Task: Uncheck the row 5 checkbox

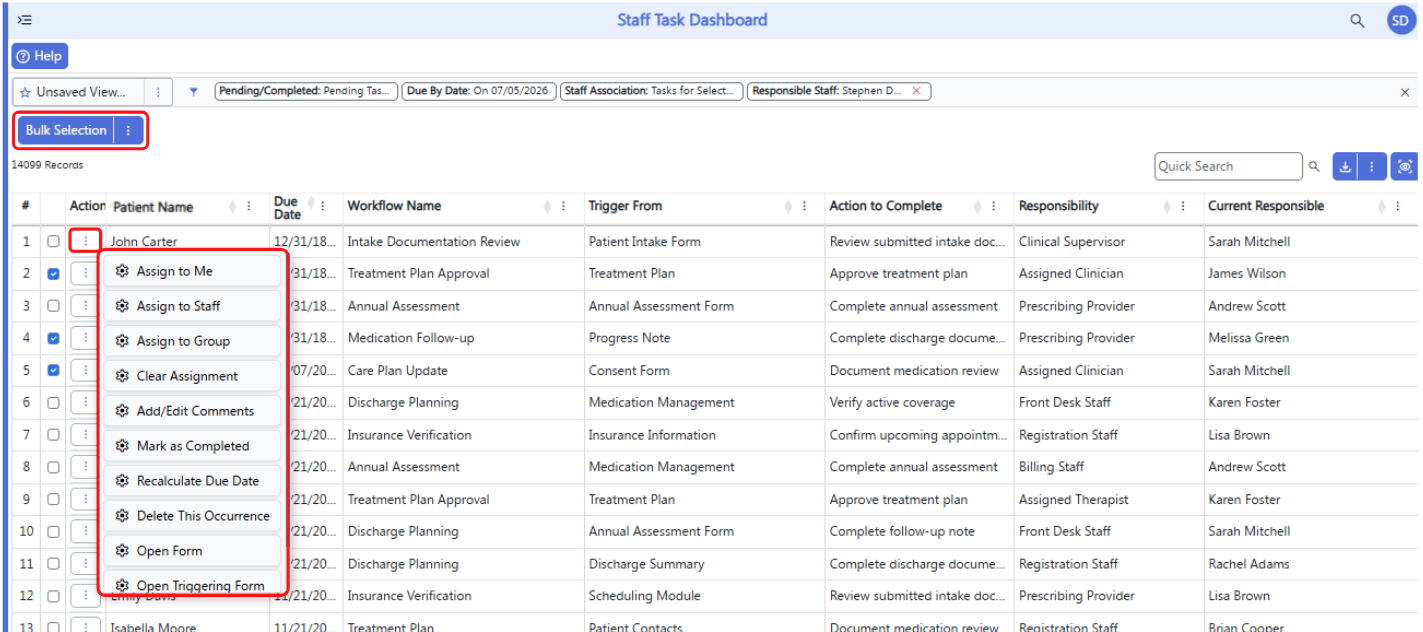Action: pyautogui.click(x=53, y=370)
